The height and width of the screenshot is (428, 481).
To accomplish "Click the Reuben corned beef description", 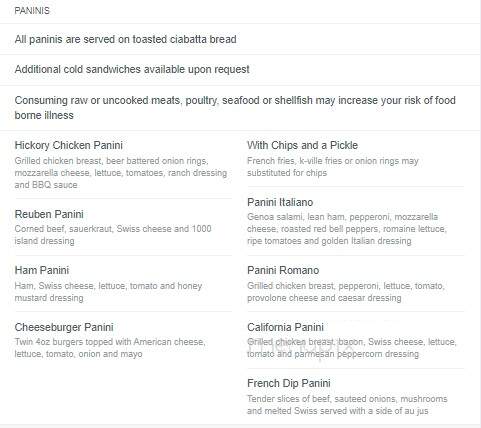I will (113, 235).
